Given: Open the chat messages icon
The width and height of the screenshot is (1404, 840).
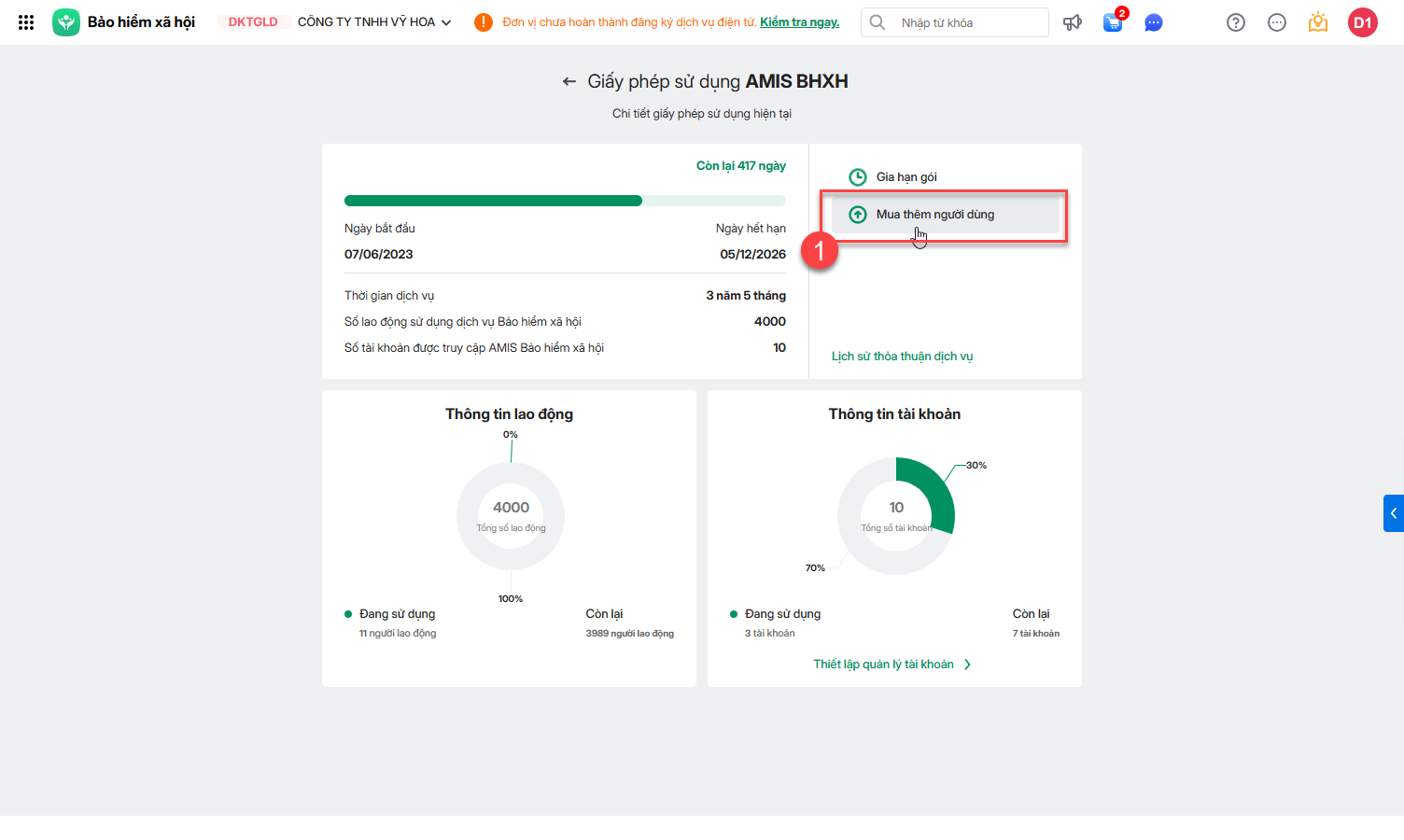Looking at the screenshot, I should pyautogui.click(x=1154, y=22).
